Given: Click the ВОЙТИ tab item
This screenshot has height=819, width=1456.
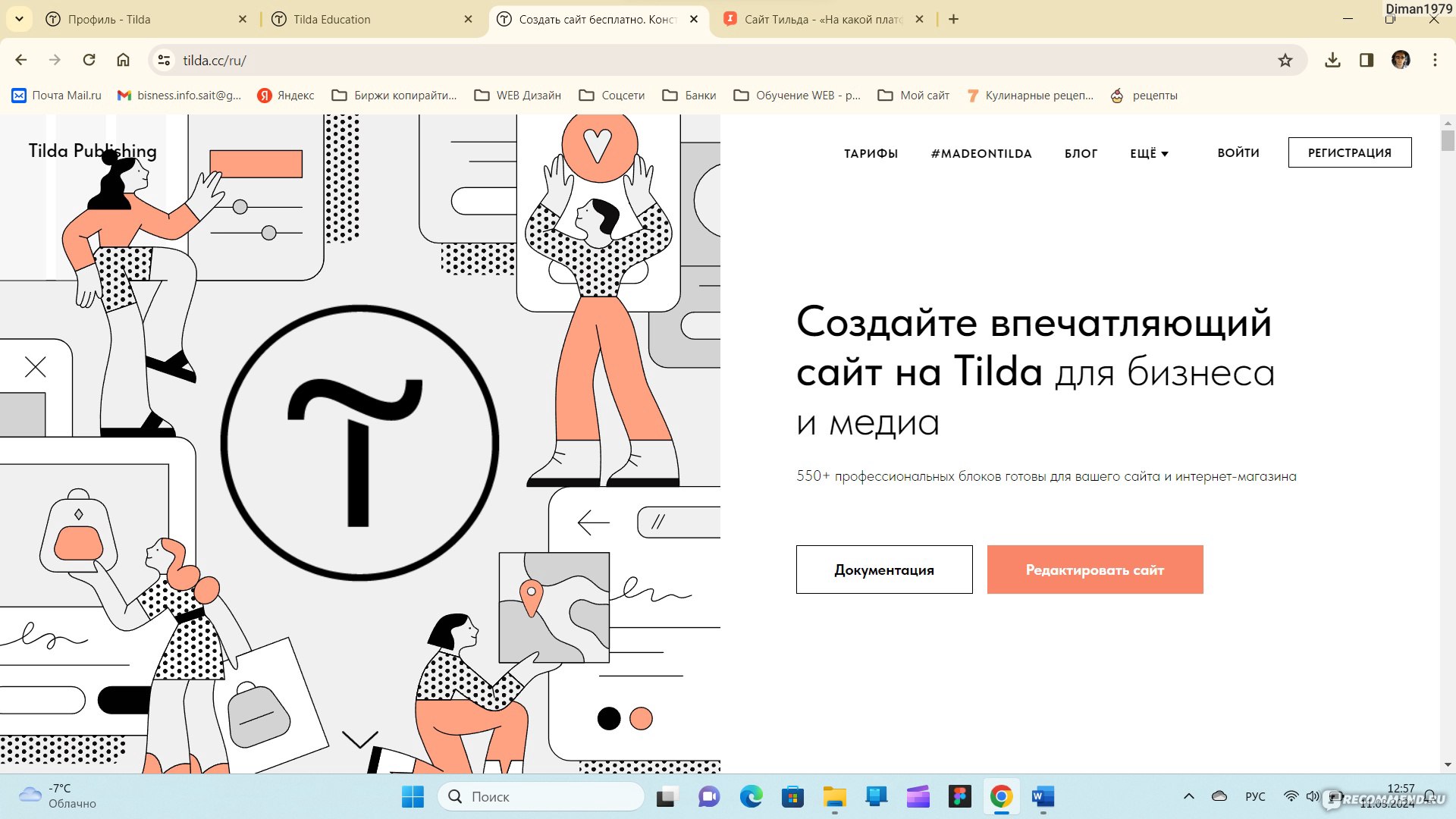Looking at the screenshot, I should [1238, 152].
